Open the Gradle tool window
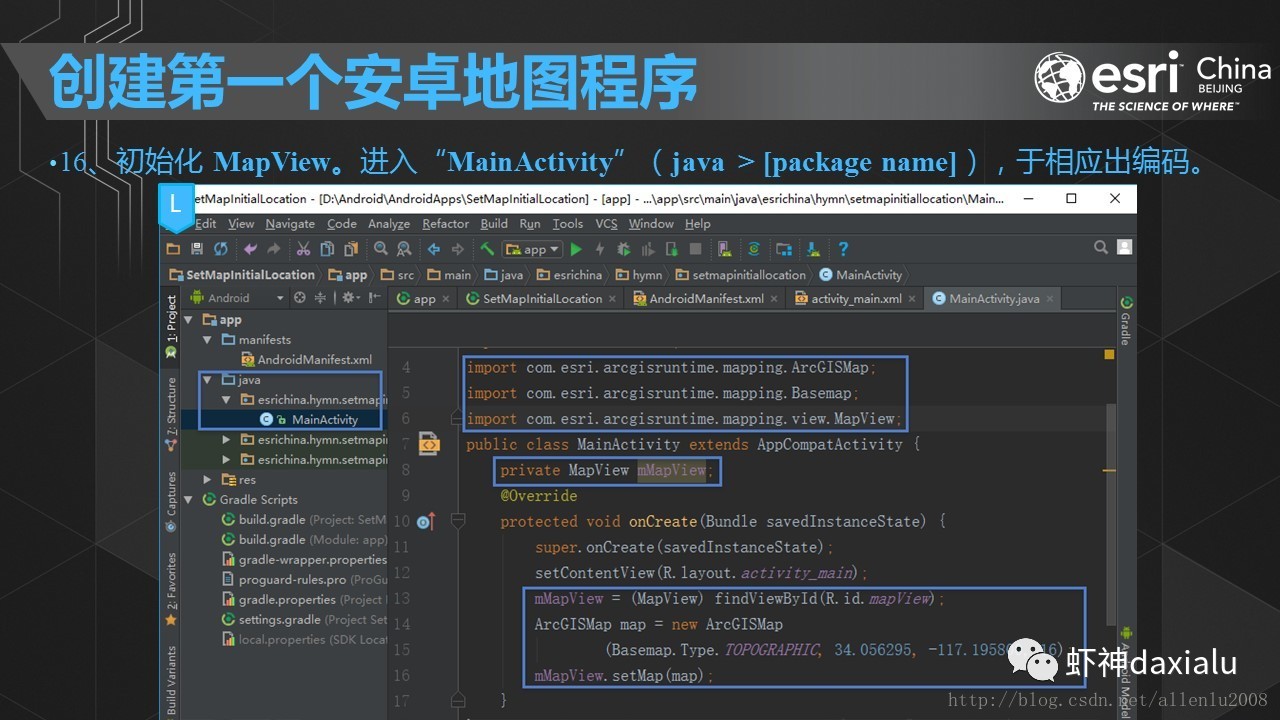Screen dimensions: 1280x720 click(x=1125, y=320)
